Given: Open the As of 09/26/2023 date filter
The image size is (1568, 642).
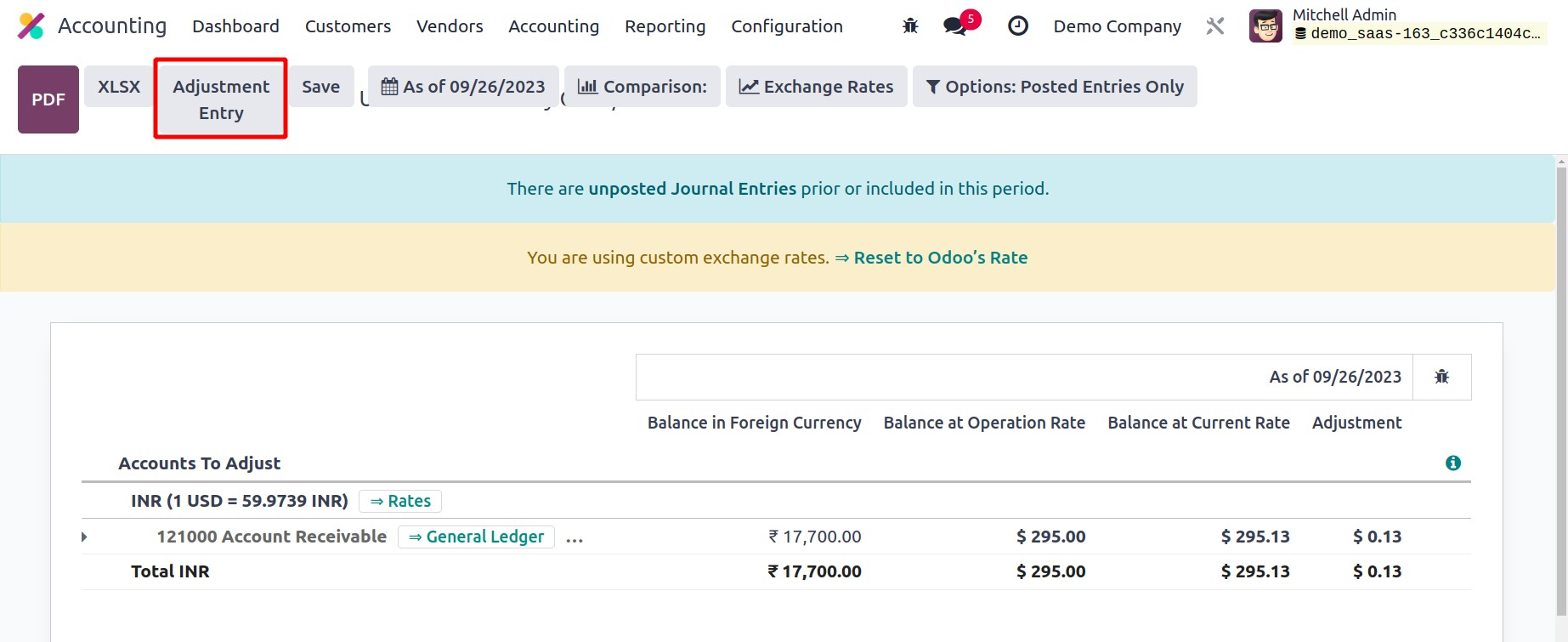Looking at the screenshot, I should (x=463, y=87).
